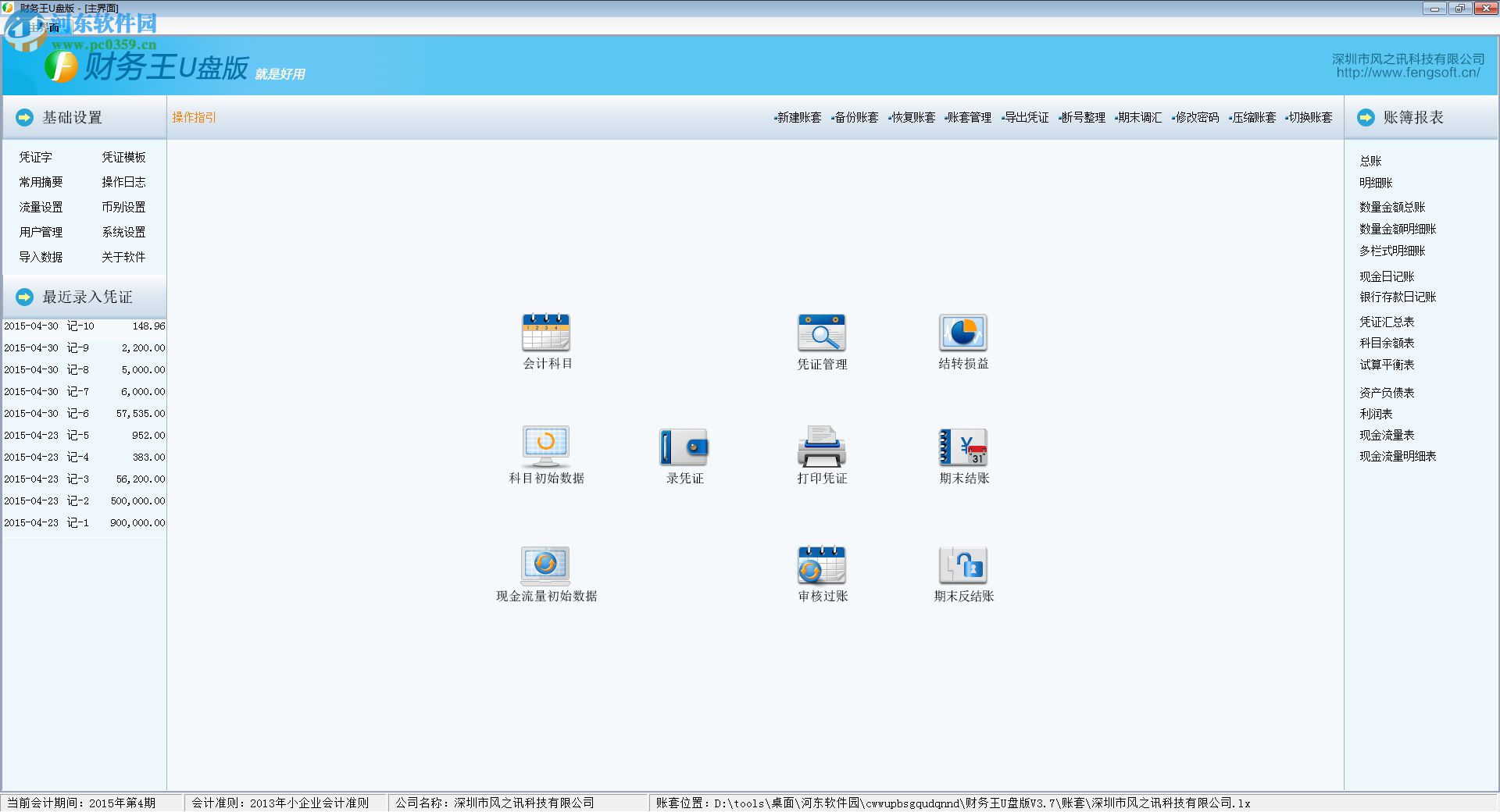Select recent voucher 记-3 for 56,200.00

pyautogui.click(x=84, y=479)
